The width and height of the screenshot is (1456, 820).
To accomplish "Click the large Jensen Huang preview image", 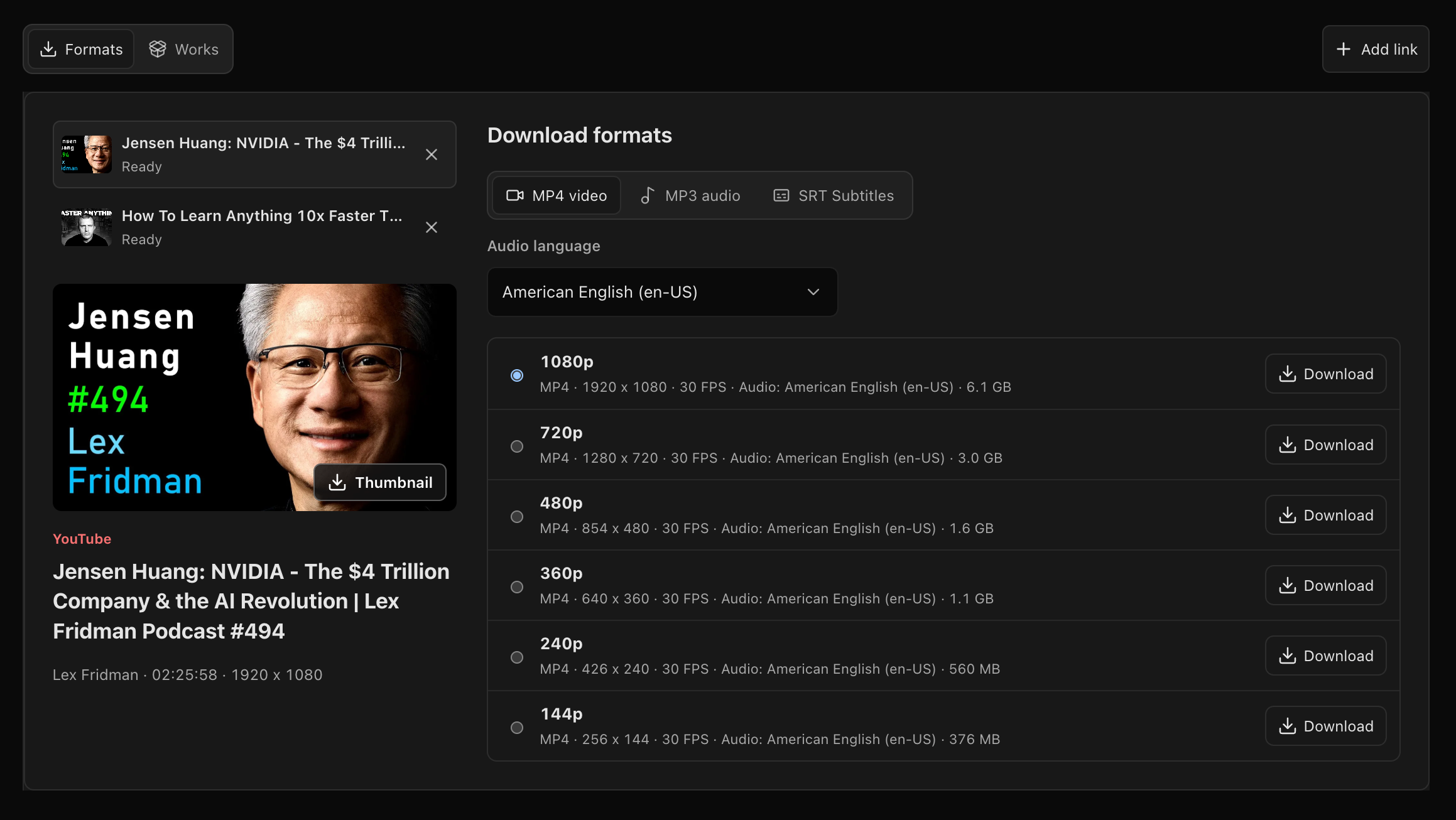I will pyautogui.click(x=254, y=397).
